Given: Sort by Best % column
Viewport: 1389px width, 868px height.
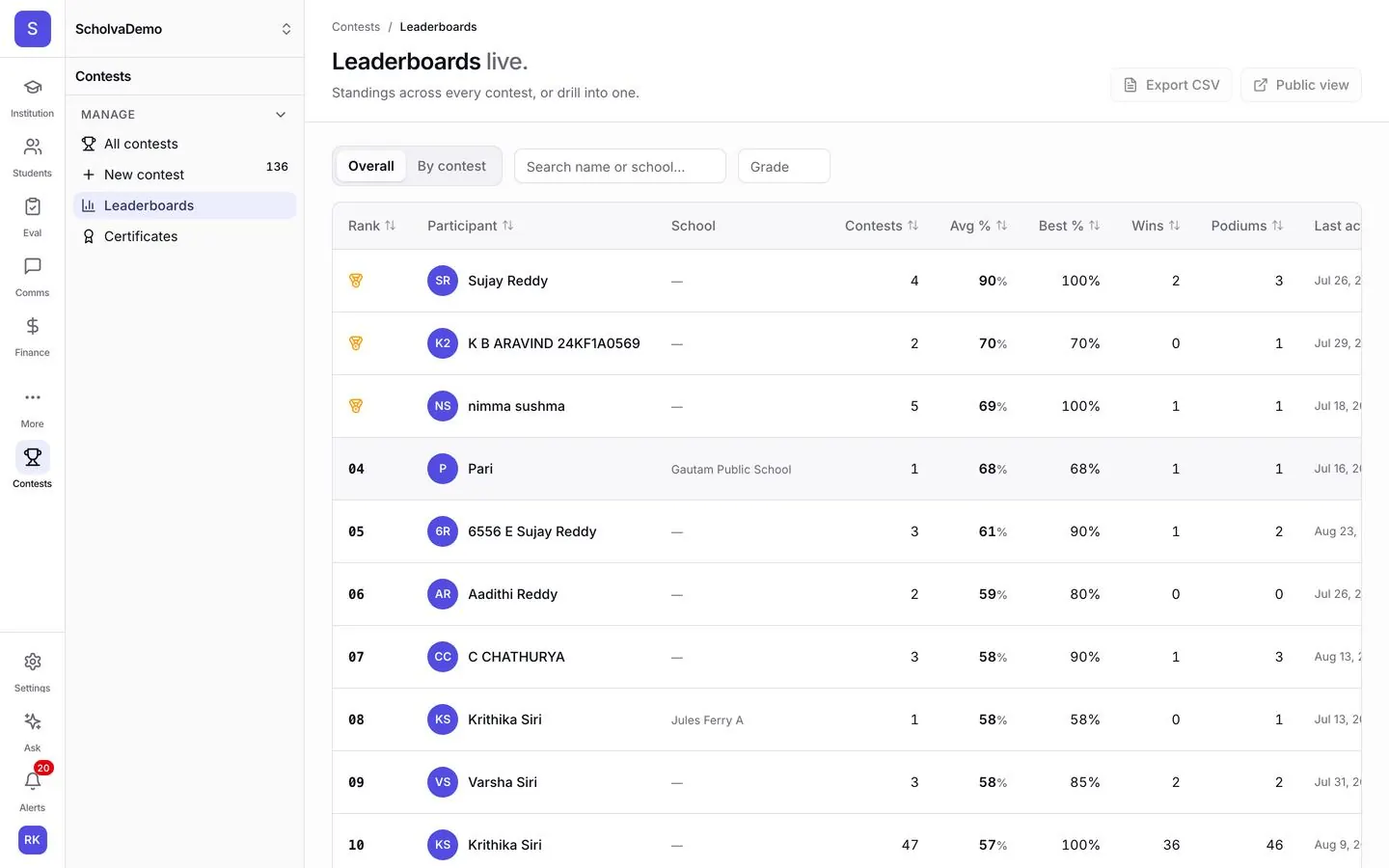Looking at the screenshot, I should 1069,226.
